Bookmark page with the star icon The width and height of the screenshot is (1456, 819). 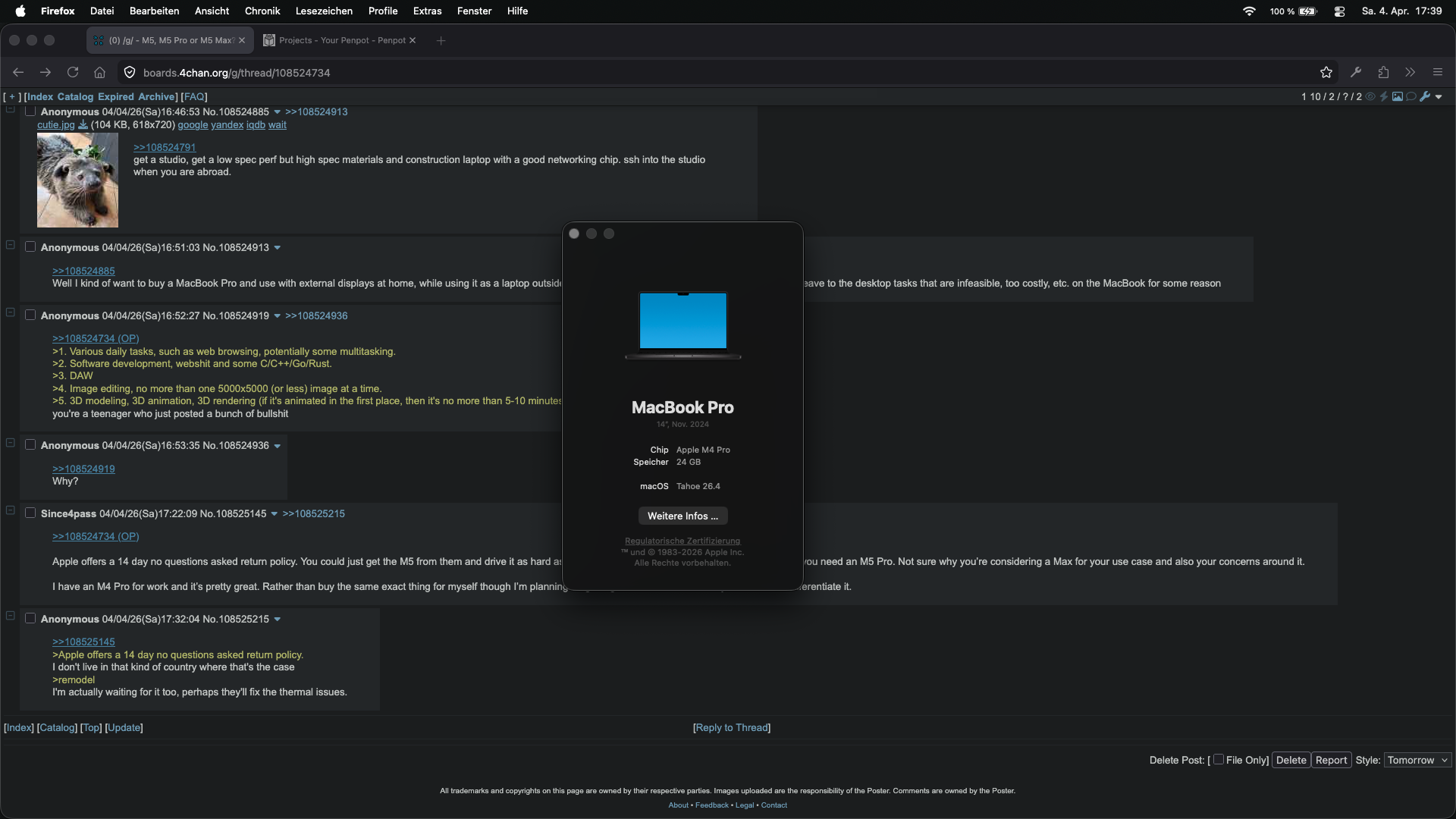pos(1326,73)
